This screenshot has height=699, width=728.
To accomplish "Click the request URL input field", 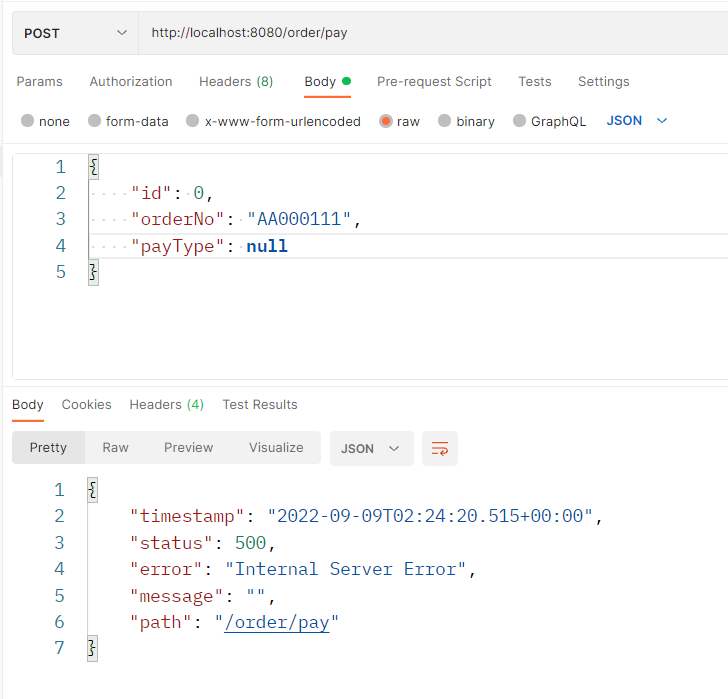I will pyautogui.click(x=430, y=33).
